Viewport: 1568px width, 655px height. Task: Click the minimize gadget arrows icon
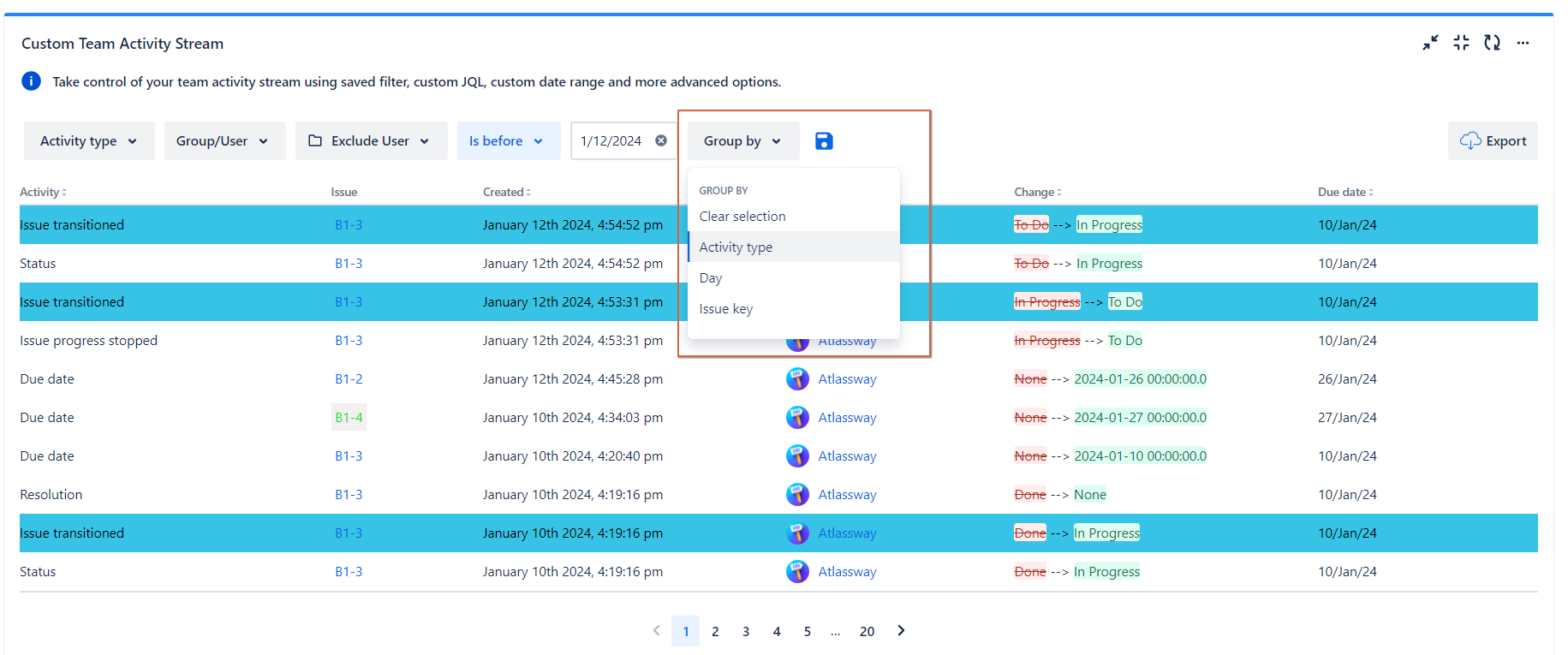pos(1430,43)
